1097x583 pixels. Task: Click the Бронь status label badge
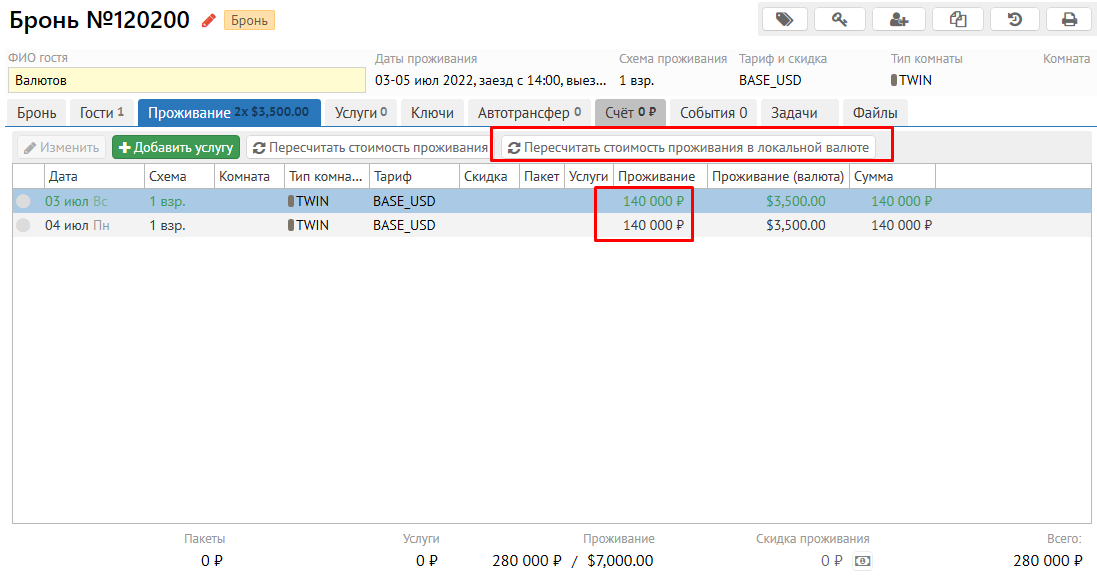[x=249, y=20]
